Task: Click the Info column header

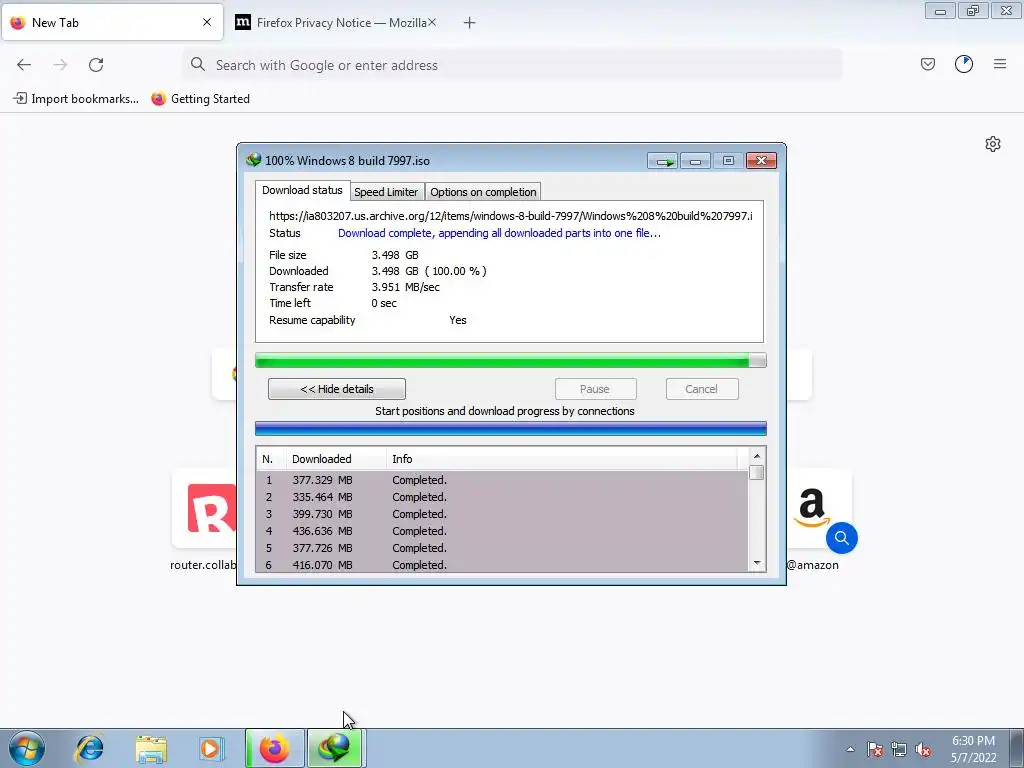Action: 562,459
